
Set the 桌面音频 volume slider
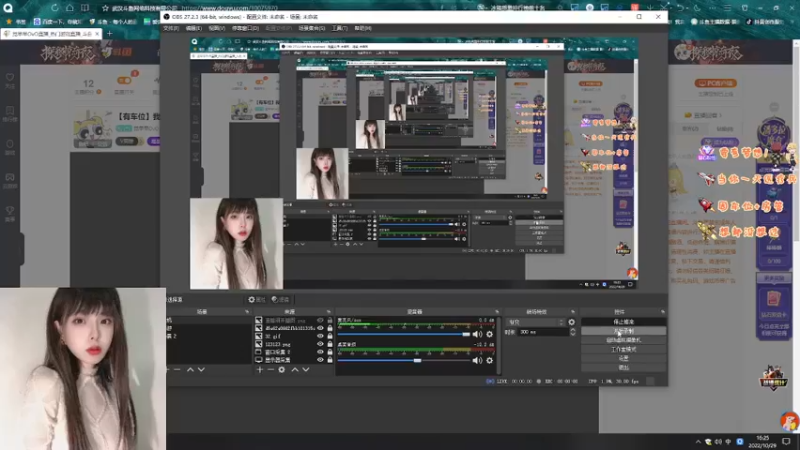pos(404,360)
